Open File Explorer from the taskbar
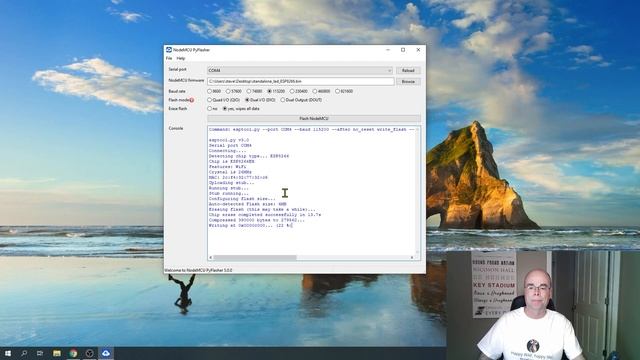 click(x=57, y=353)
